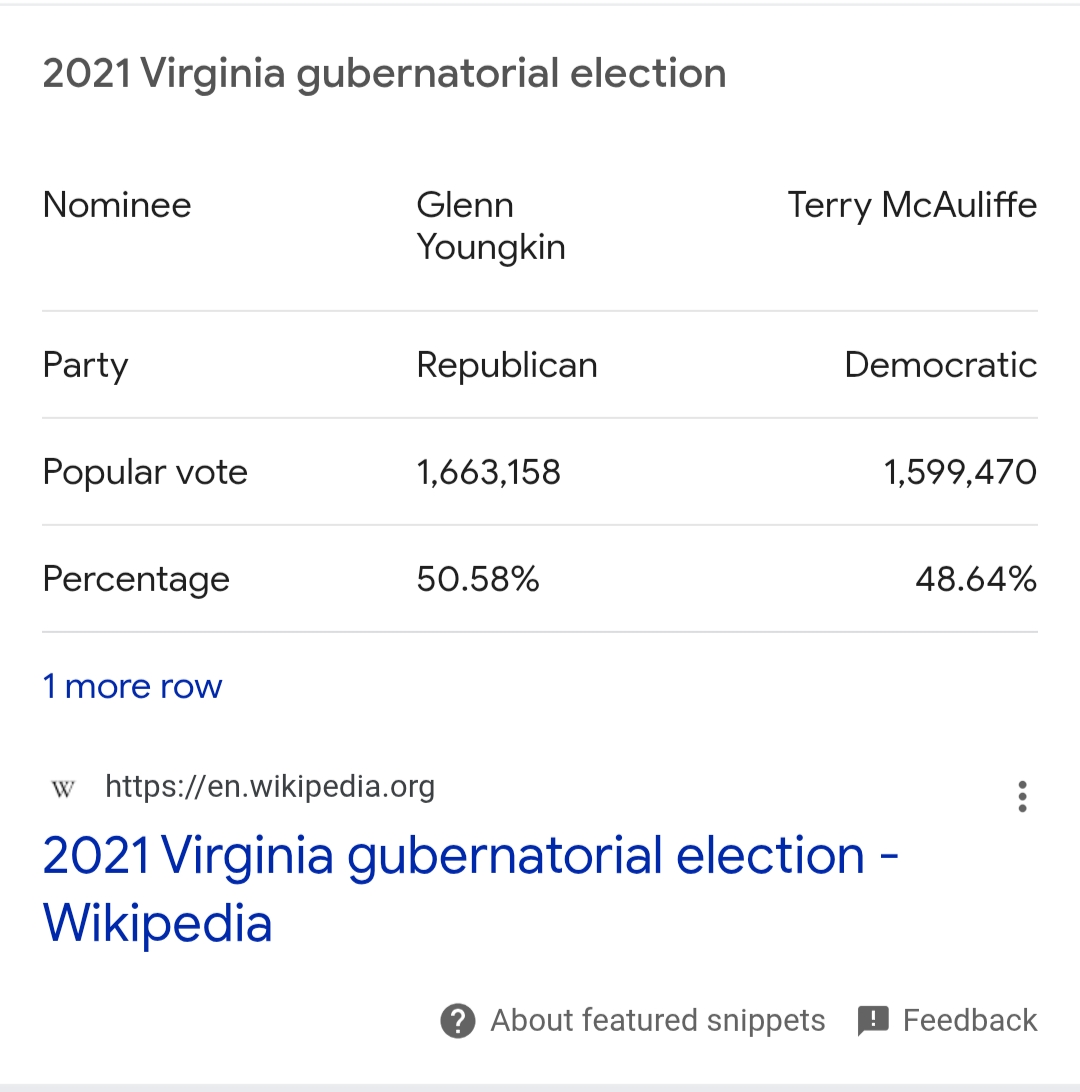Click the en.wikipedia.org URL text

tap(269, 787)
